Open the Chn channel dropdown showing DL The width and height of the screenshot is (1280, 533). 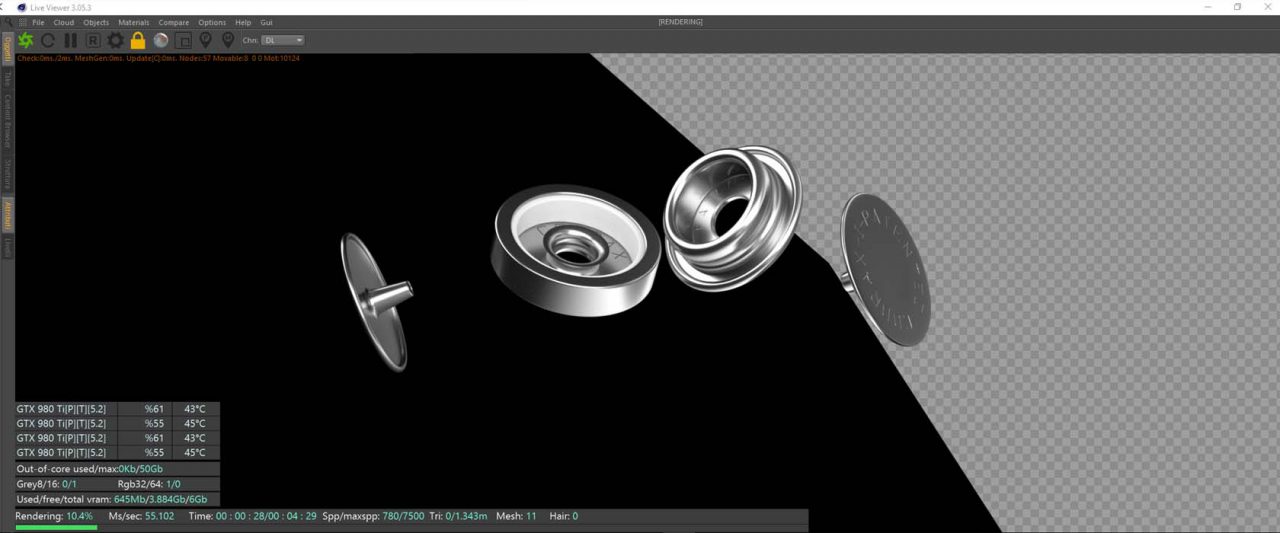(283, 41)
